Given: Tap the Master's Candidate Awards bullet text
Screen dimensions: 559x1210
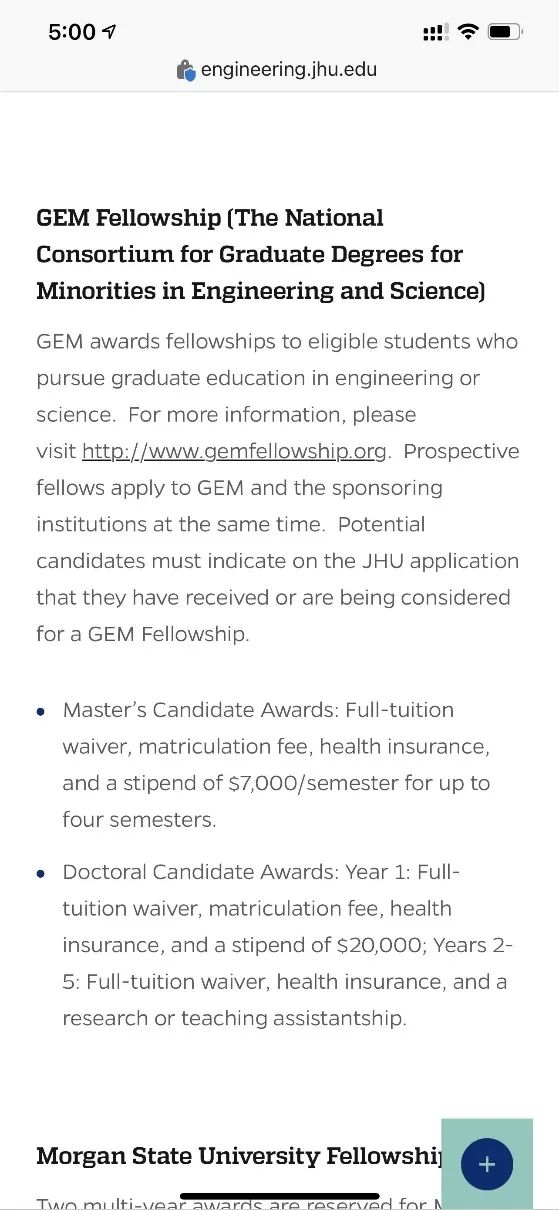Looking at the screenshot, I should (x=276, y=765).
